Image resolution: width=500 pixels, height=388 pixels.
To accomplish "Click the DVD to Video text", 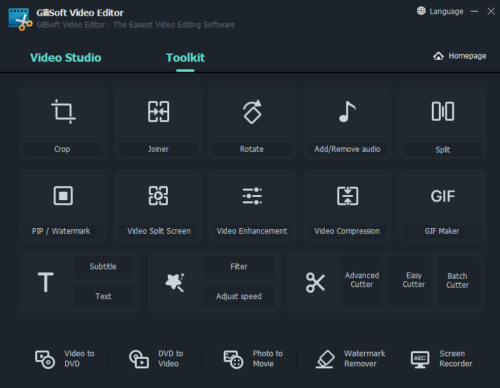I will coord(171,359).
